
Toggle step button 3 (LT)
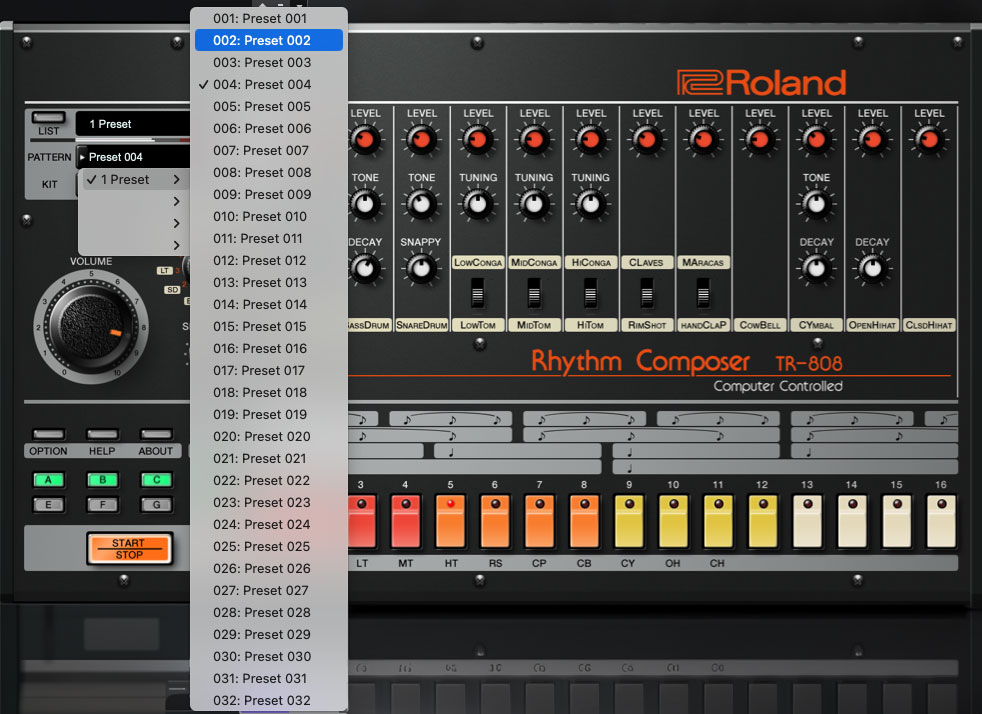tap(361, 521)
